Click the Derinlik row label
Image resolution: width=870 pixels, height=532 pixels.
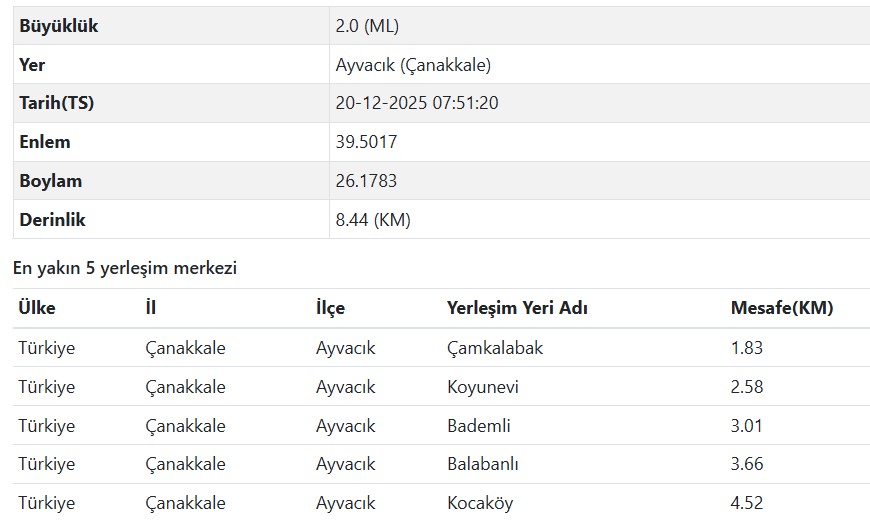click(52, 219)
